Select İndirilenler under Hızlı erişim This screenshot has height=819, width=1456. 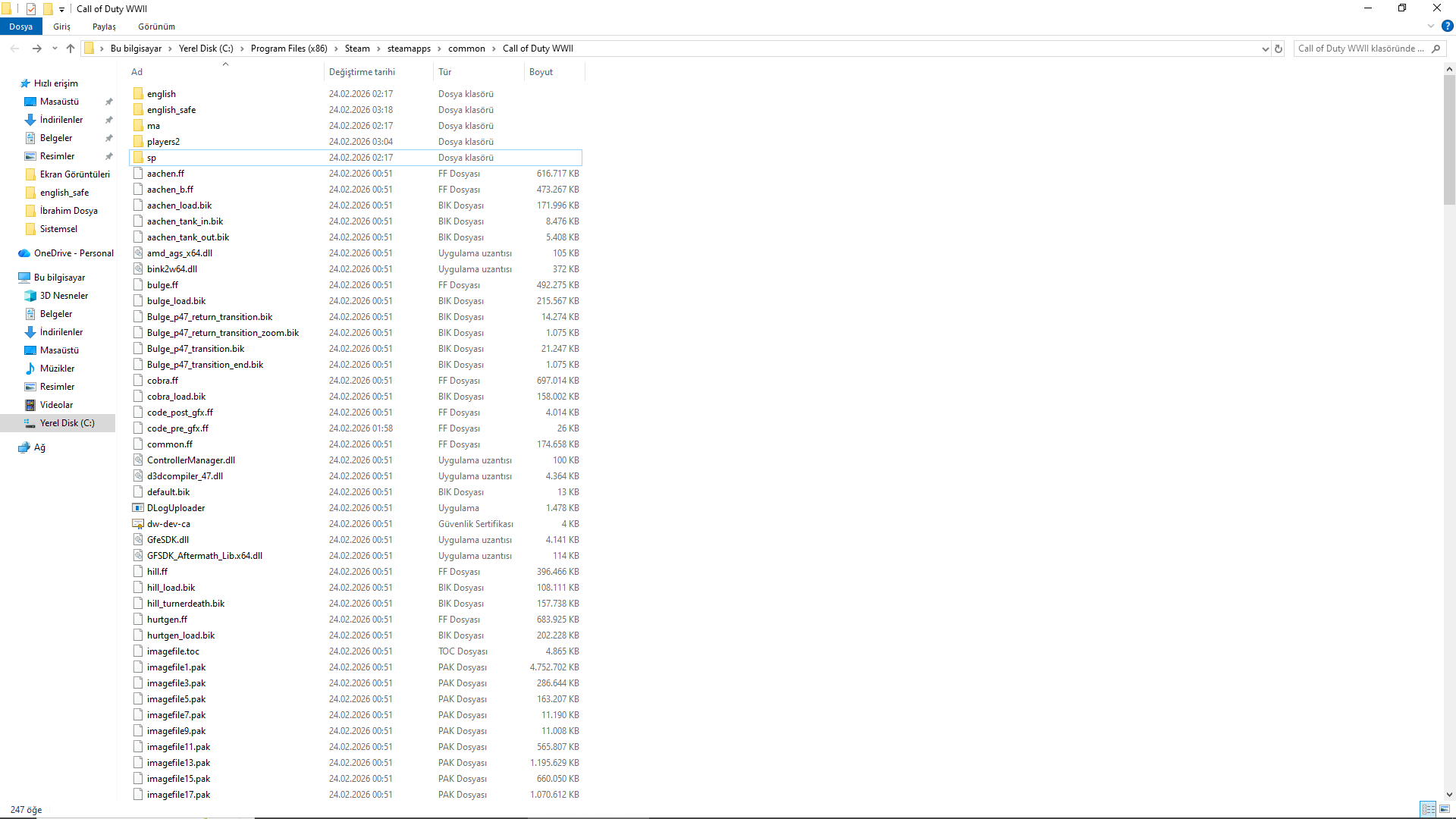coord(61,120)
